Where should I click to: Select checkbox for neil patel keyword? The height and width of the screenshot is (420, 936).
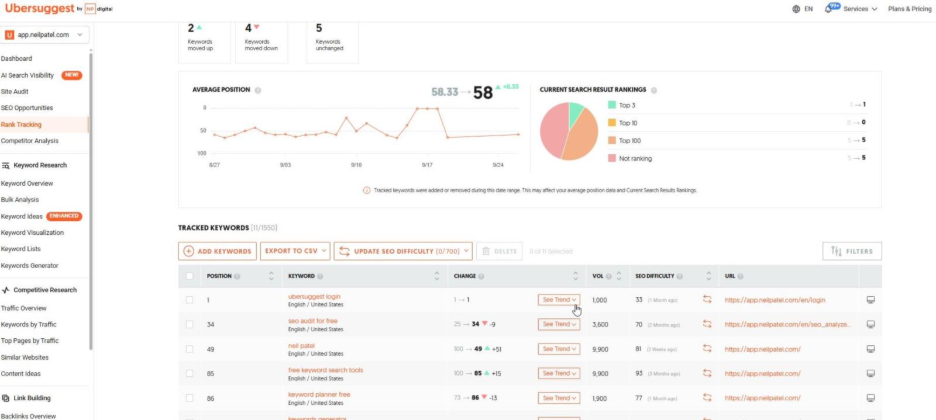(189, 349)
